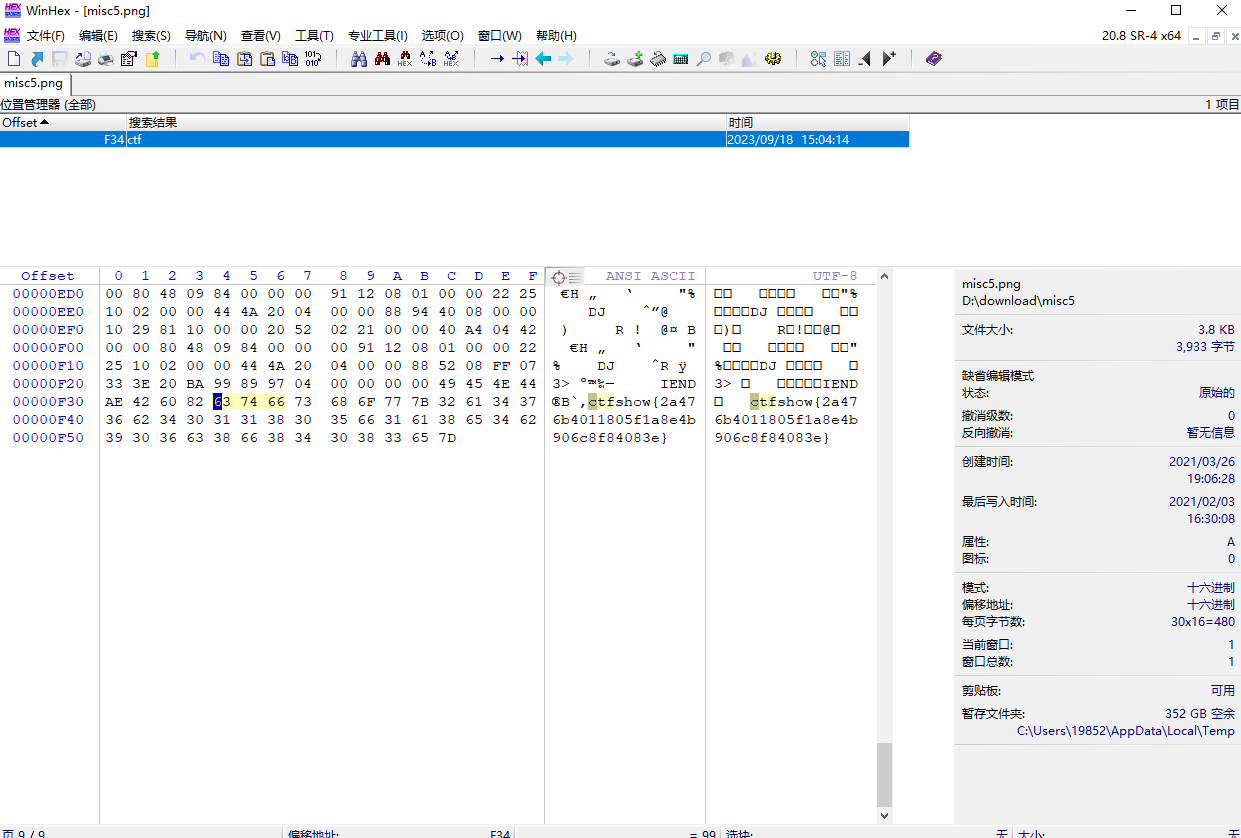Click the 3,933 字节 byte count
Image resolution: width=1241 pixels, height=838 pixels.
pyautogui.click(x=1205, y=347)
